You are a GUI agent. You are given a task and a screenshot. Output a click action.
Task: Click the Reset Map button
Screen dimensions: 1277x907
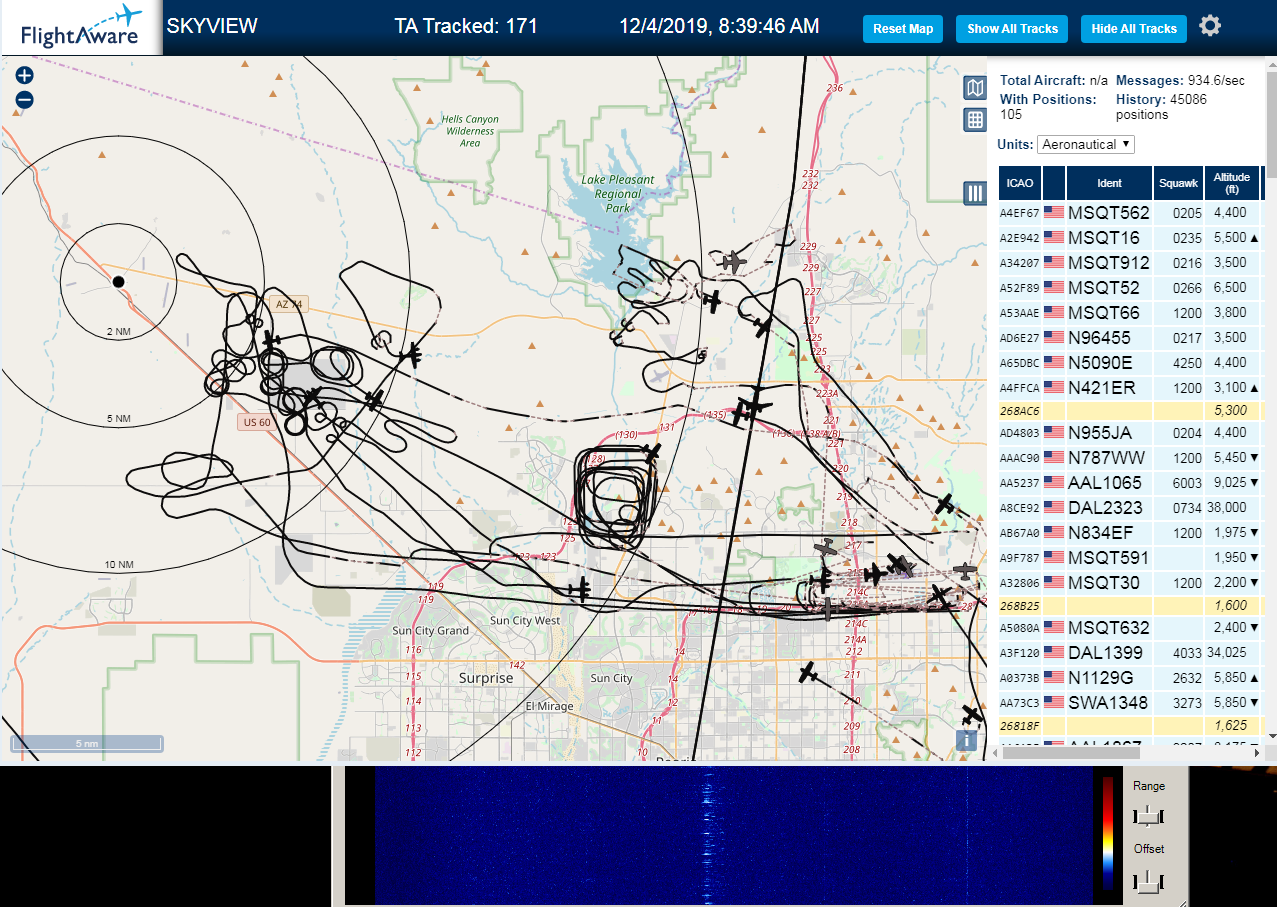pos(903,29)
